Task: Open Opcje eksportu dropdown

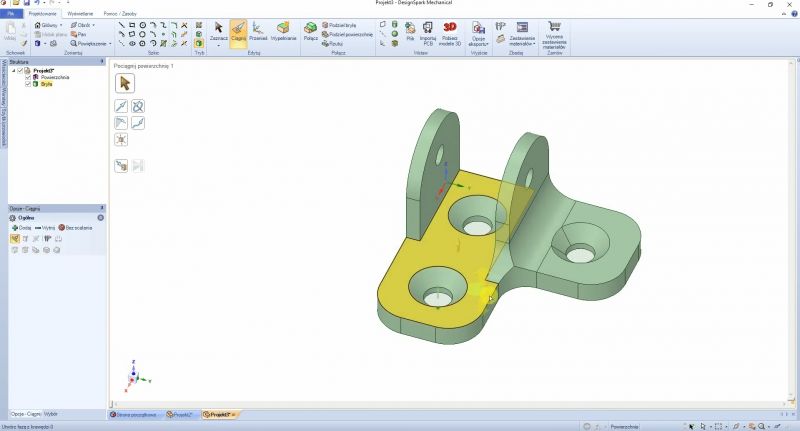Action: point(478,34)
